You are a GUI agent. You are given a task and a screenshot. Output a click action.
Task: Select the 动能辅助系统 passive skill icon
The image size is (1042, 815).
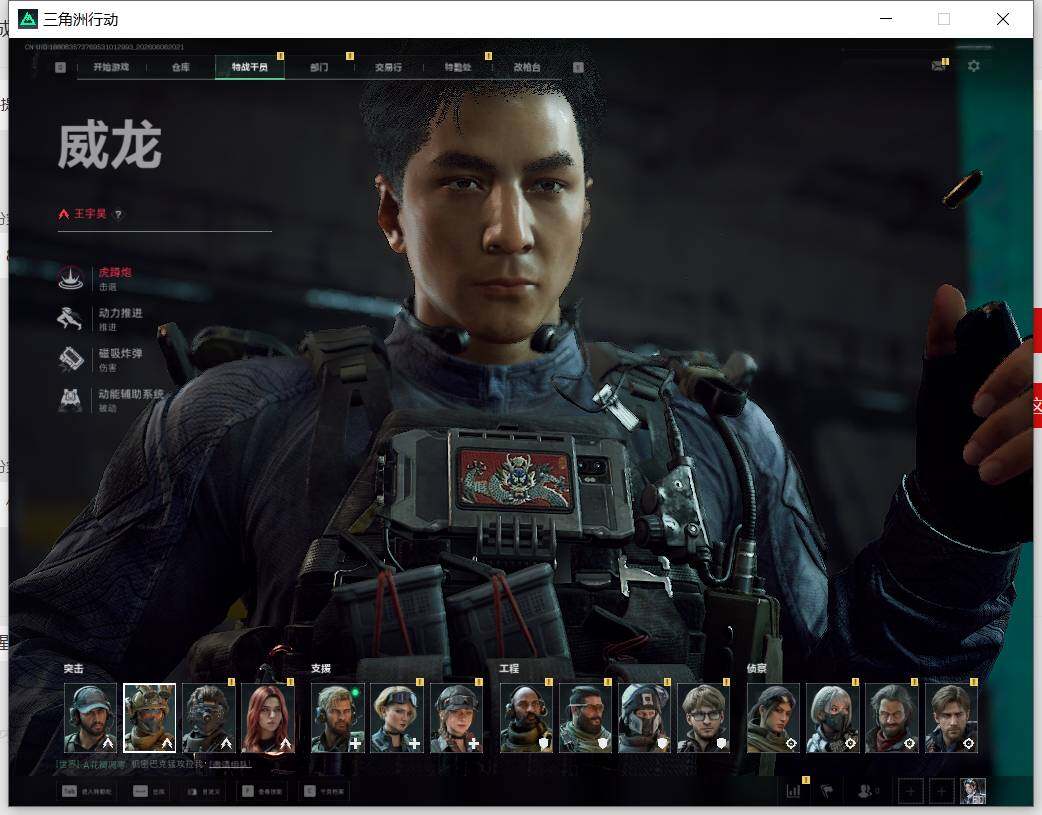tap(70, 400)
